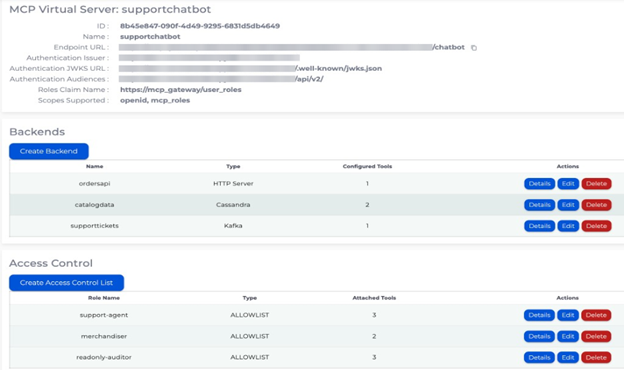Click the Role Name column header
This screenshot has height=370, width=624.
point(104,298)
